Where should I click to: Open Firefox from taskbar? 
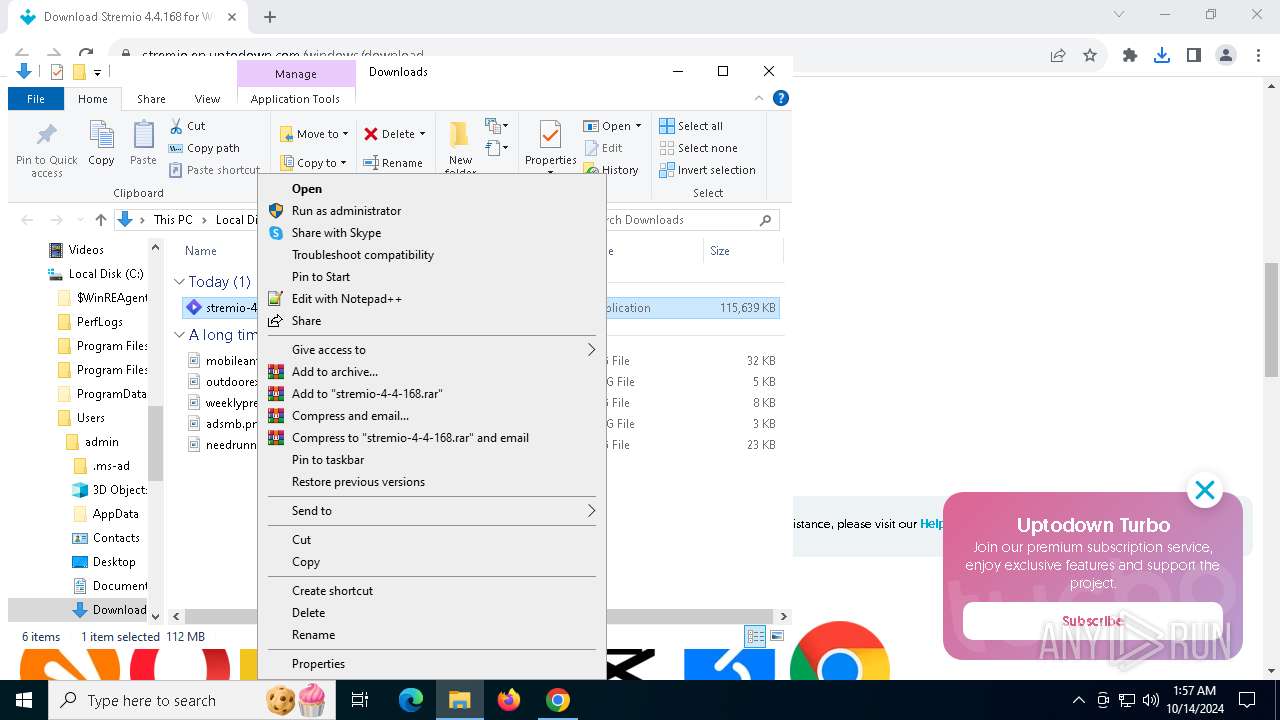click(x=509, y=700)
